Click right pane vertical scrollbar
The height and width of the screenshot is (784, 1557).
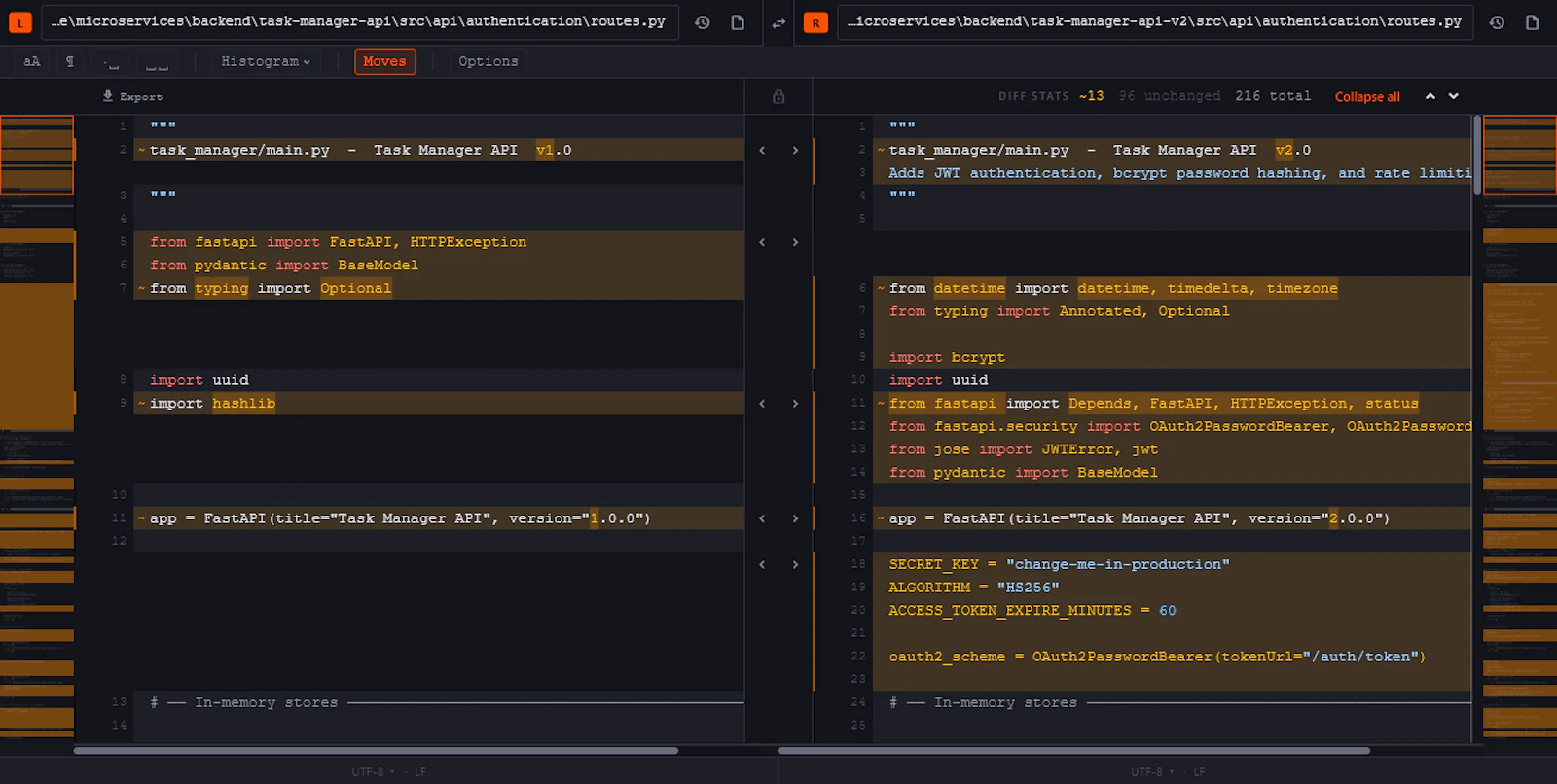[1476, 155]
